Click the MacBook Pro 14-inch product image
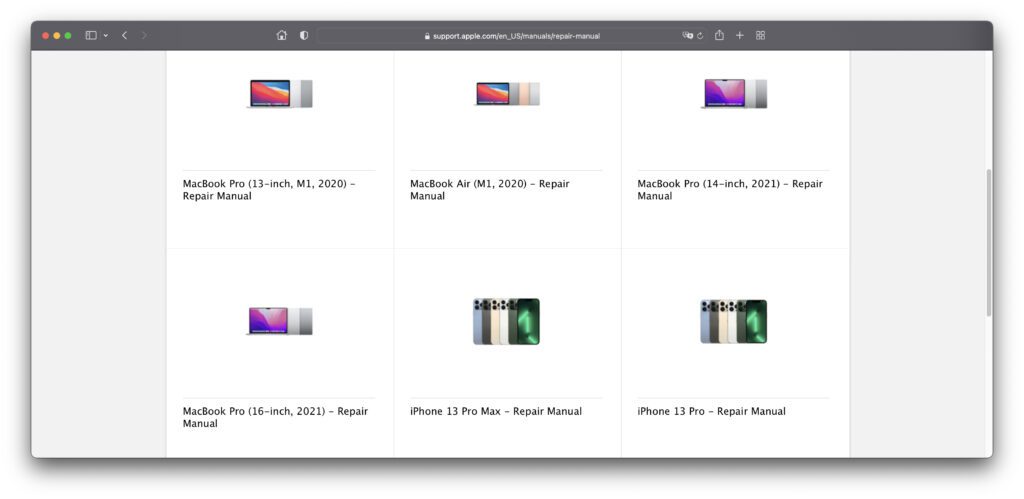 coord(734,93)
